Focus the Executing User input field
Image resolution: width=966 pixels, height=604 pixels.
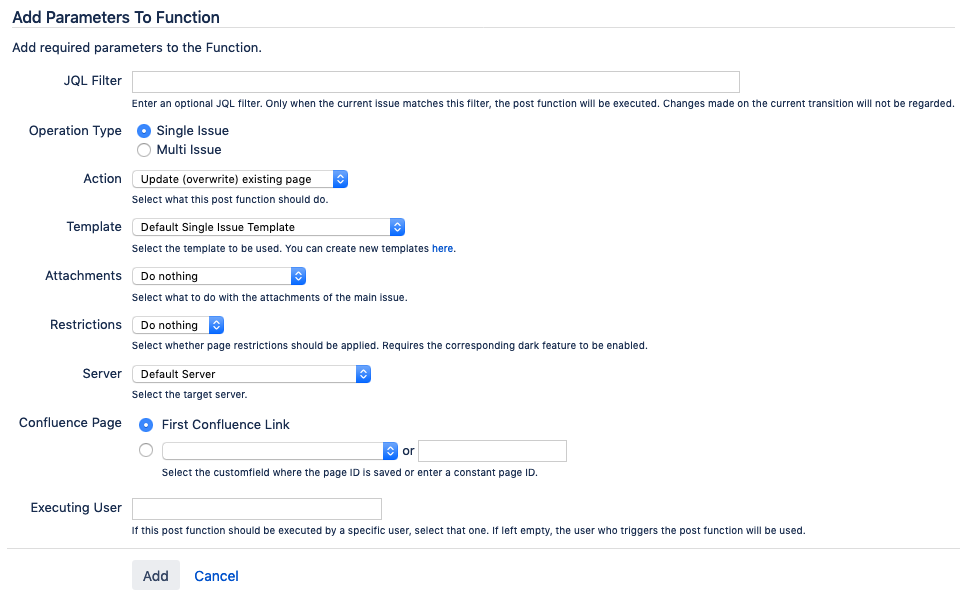click(x=256, y=508)
